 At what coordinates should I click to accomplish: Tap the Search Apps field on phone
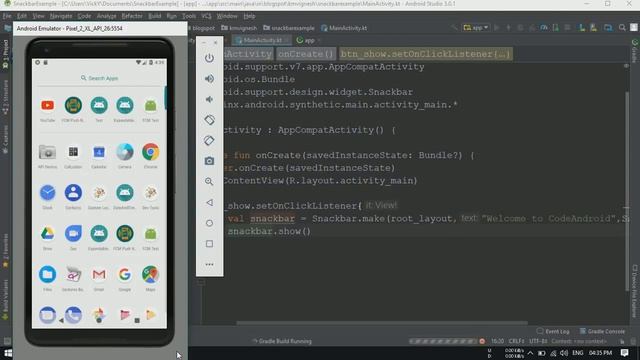(x=100, y=78)
